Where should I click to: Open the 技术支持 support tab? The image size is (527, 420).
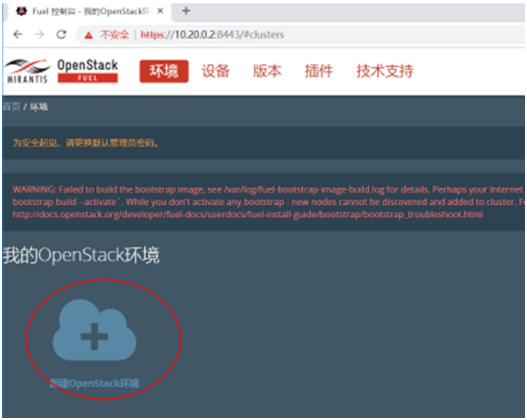pyautogui.click(x=385, y=71)
